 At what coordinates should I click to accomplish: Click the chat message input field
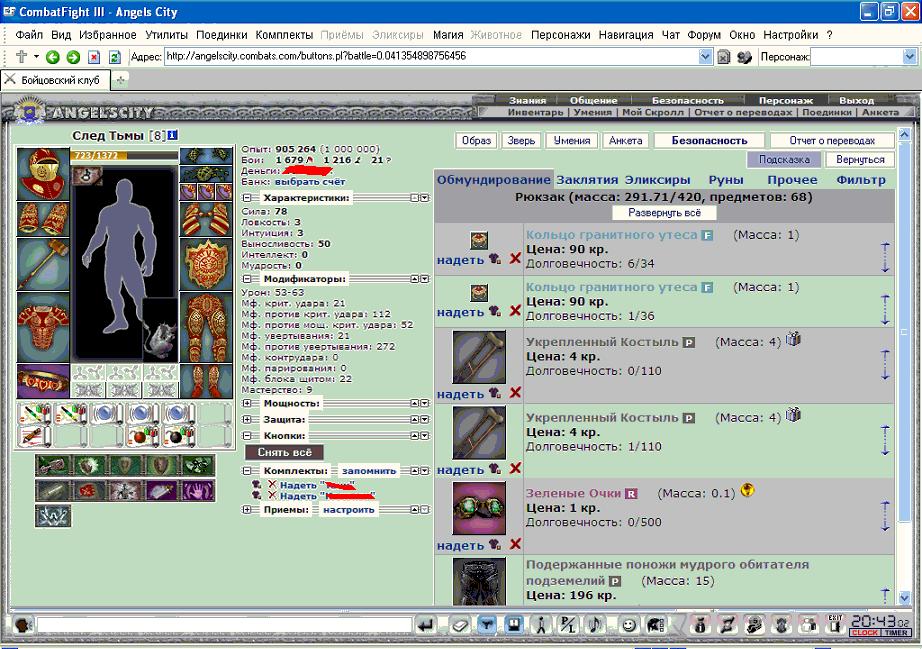tap(224, 625)
